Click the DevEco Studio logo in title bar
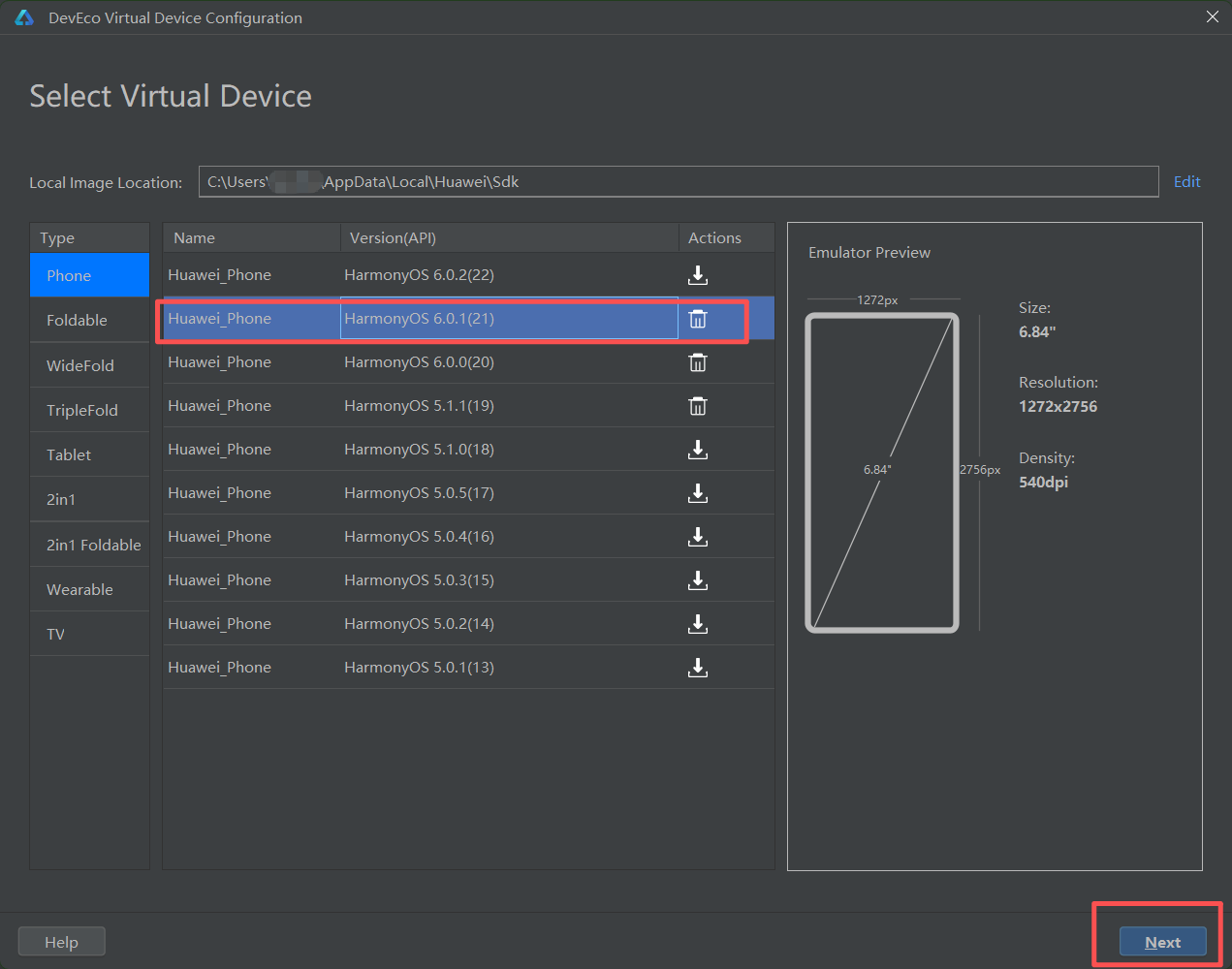Viewport: 1232px width, 969px height. point(24,17)
